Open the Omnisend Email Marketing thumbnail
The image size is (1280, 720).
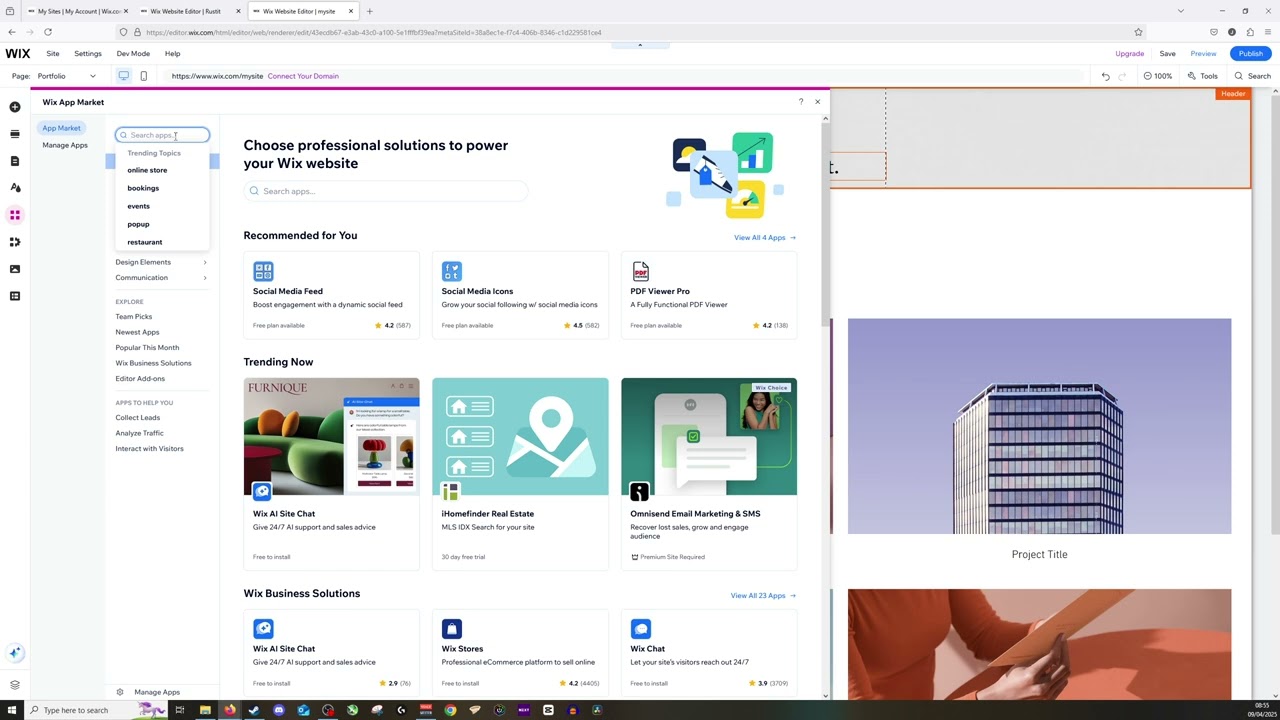[x=709, y=437]
